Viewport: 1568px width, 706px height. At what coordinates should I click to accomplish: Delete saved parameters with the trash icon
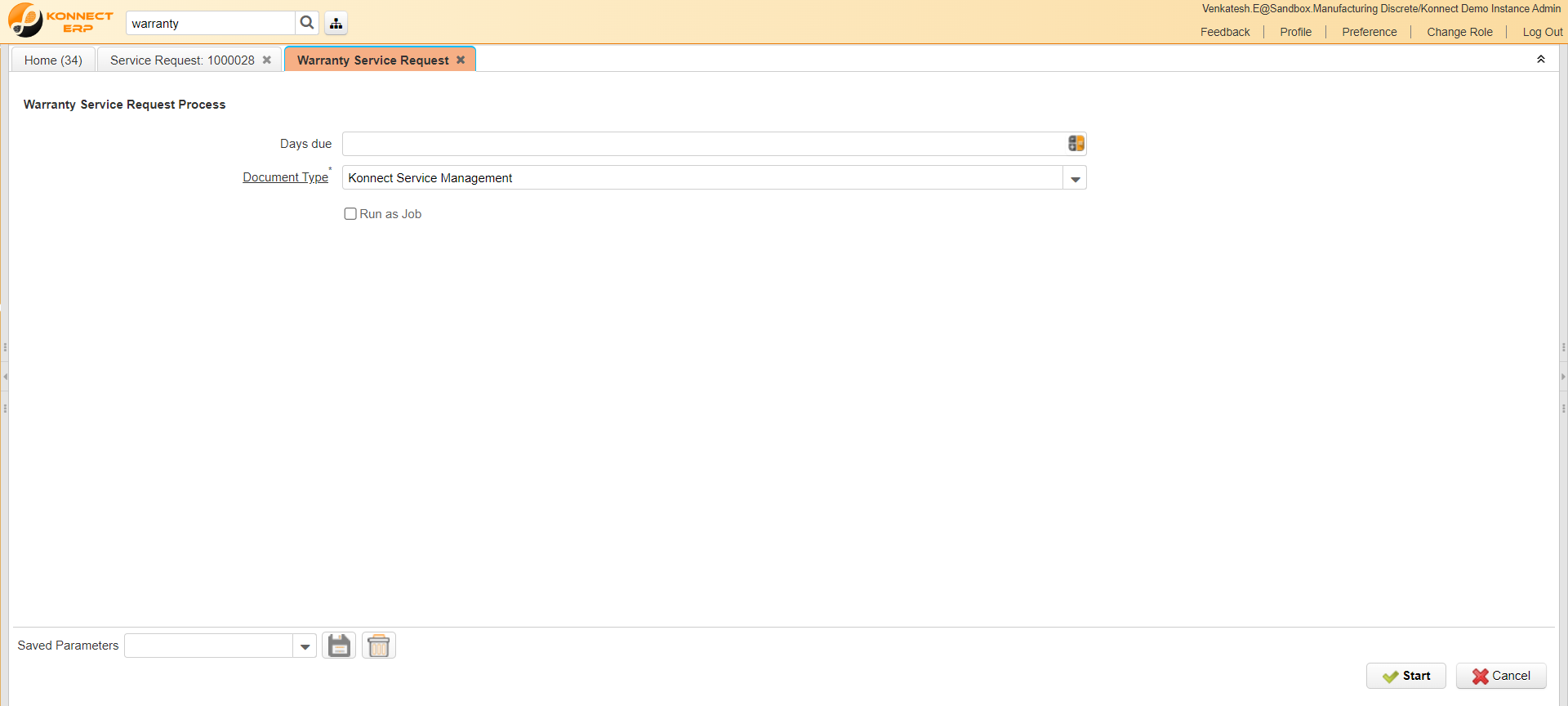tap(379, 646)
